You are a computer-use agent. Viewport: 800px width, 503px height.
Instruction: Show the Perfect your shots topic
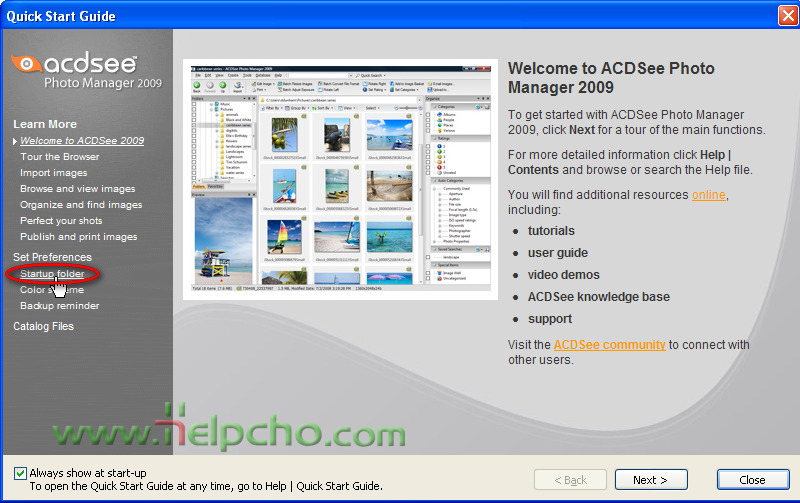pos(61,221)
